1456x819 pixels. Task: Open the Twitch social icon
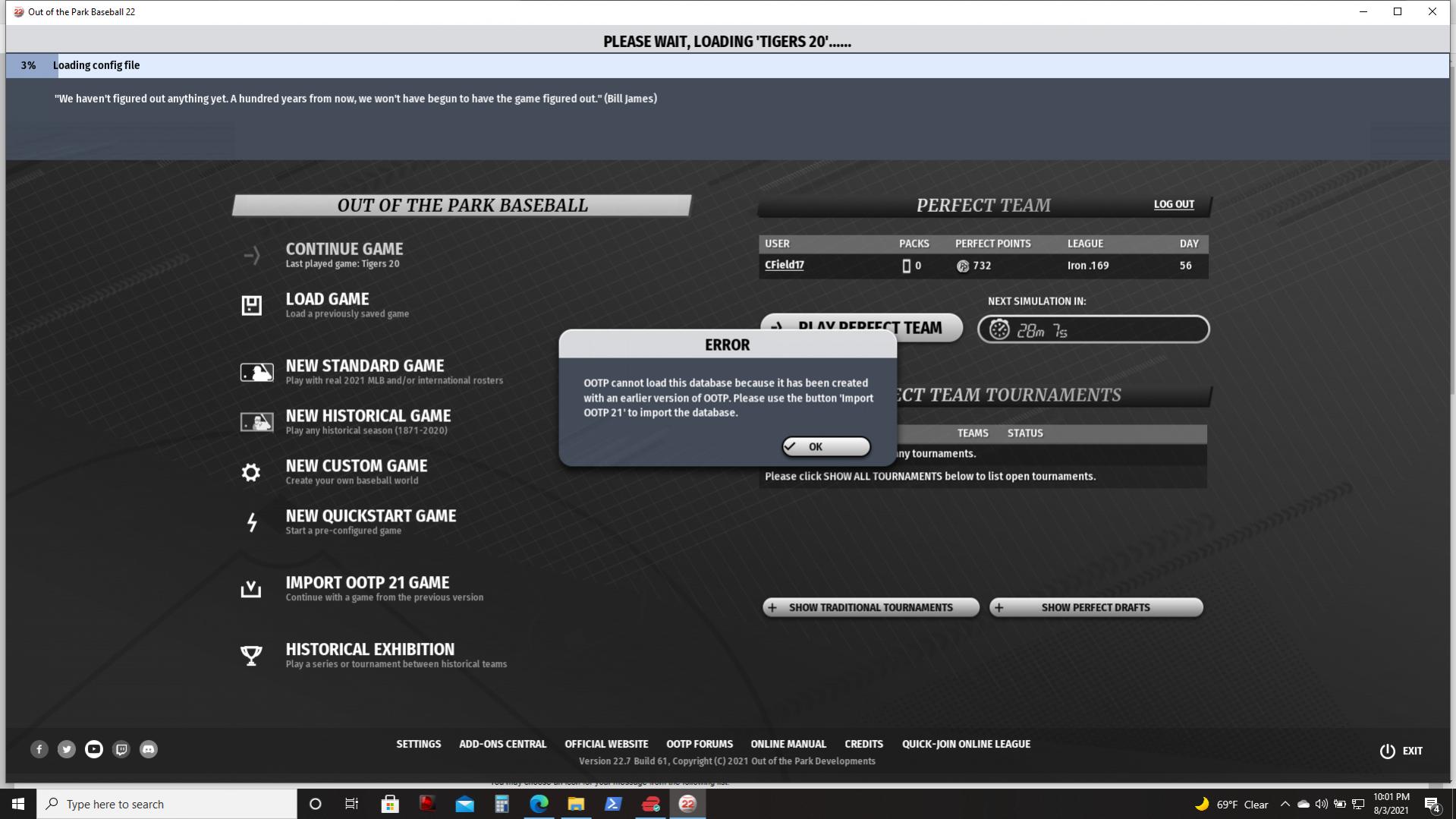(x=121, y=749)
